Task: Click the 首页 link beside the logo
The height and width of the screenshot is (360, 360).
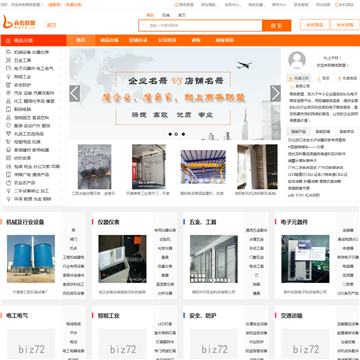Action: coord(51,25)
